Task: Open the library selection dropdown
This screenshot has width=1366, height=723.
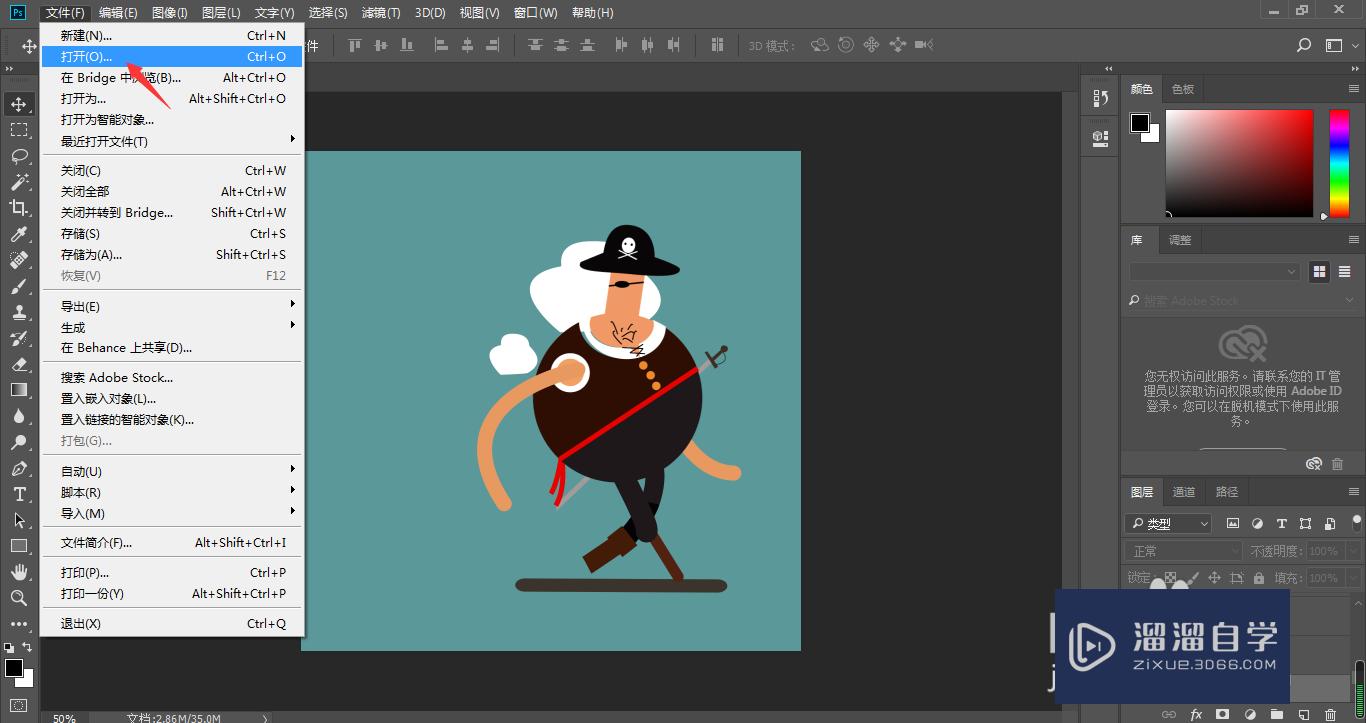Action: click(x=1214, y=271)
